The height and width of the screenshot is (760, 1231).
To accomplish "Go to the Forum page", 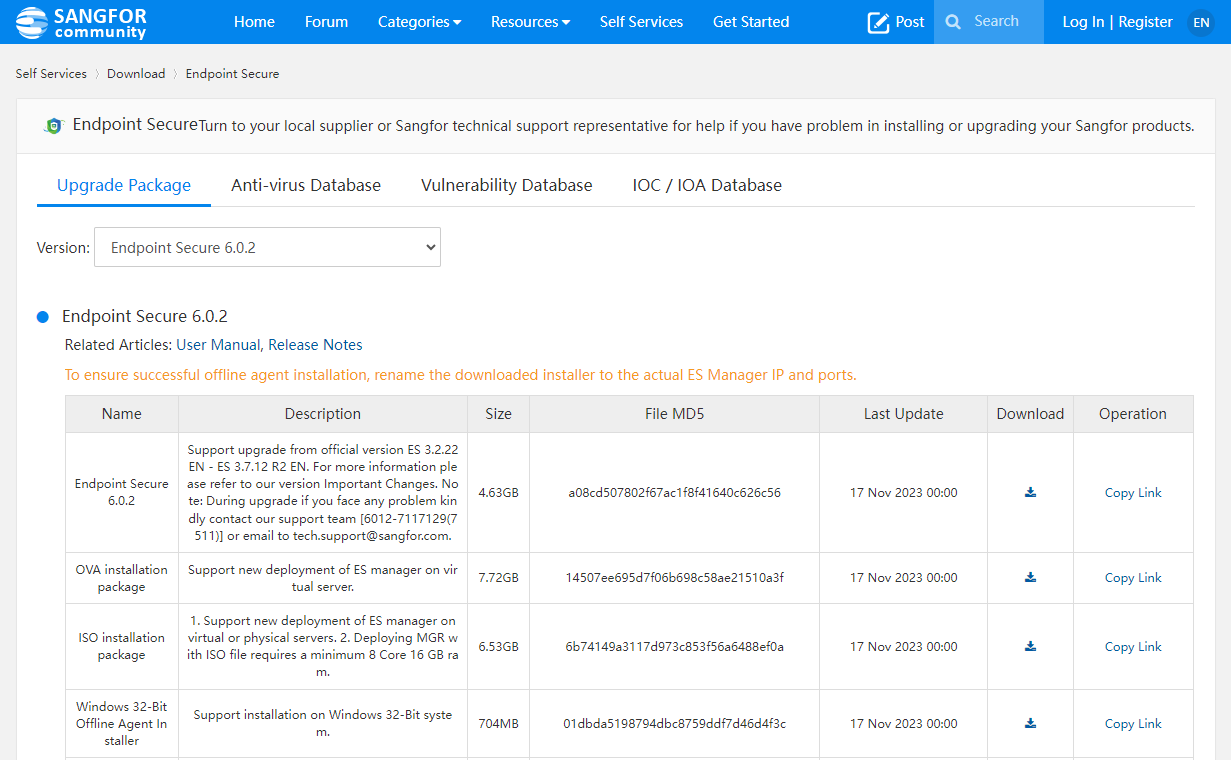I will (326, 22).
